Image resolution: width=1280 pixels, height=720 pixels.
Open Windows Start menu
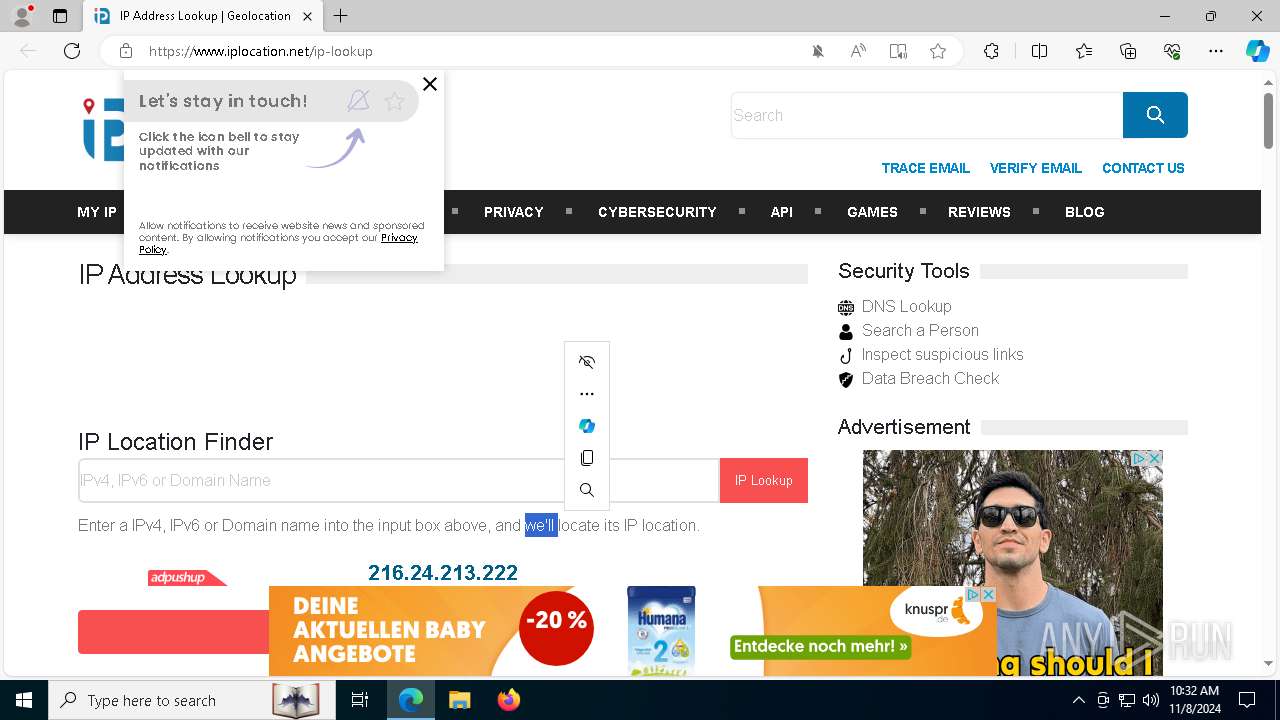click(x=24, y=700)
